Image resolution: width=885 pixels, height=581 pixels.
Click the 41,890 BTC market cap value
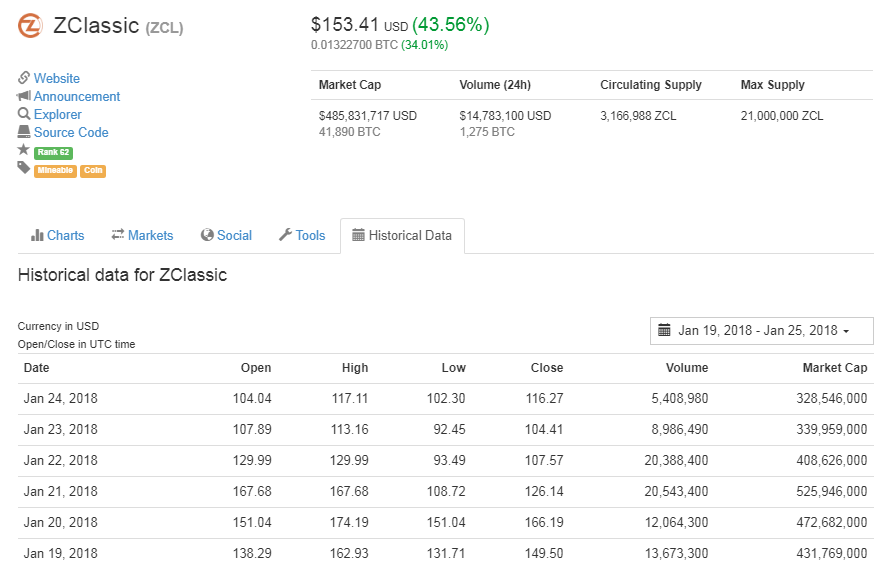[x=349, y=132]
